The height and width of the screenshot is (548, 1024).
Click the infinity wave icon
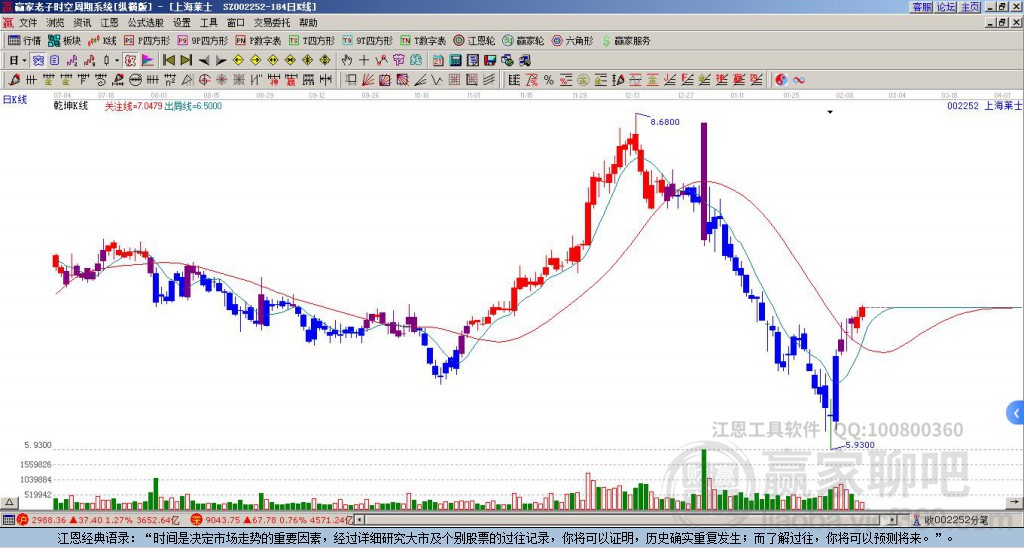(799, 80)
